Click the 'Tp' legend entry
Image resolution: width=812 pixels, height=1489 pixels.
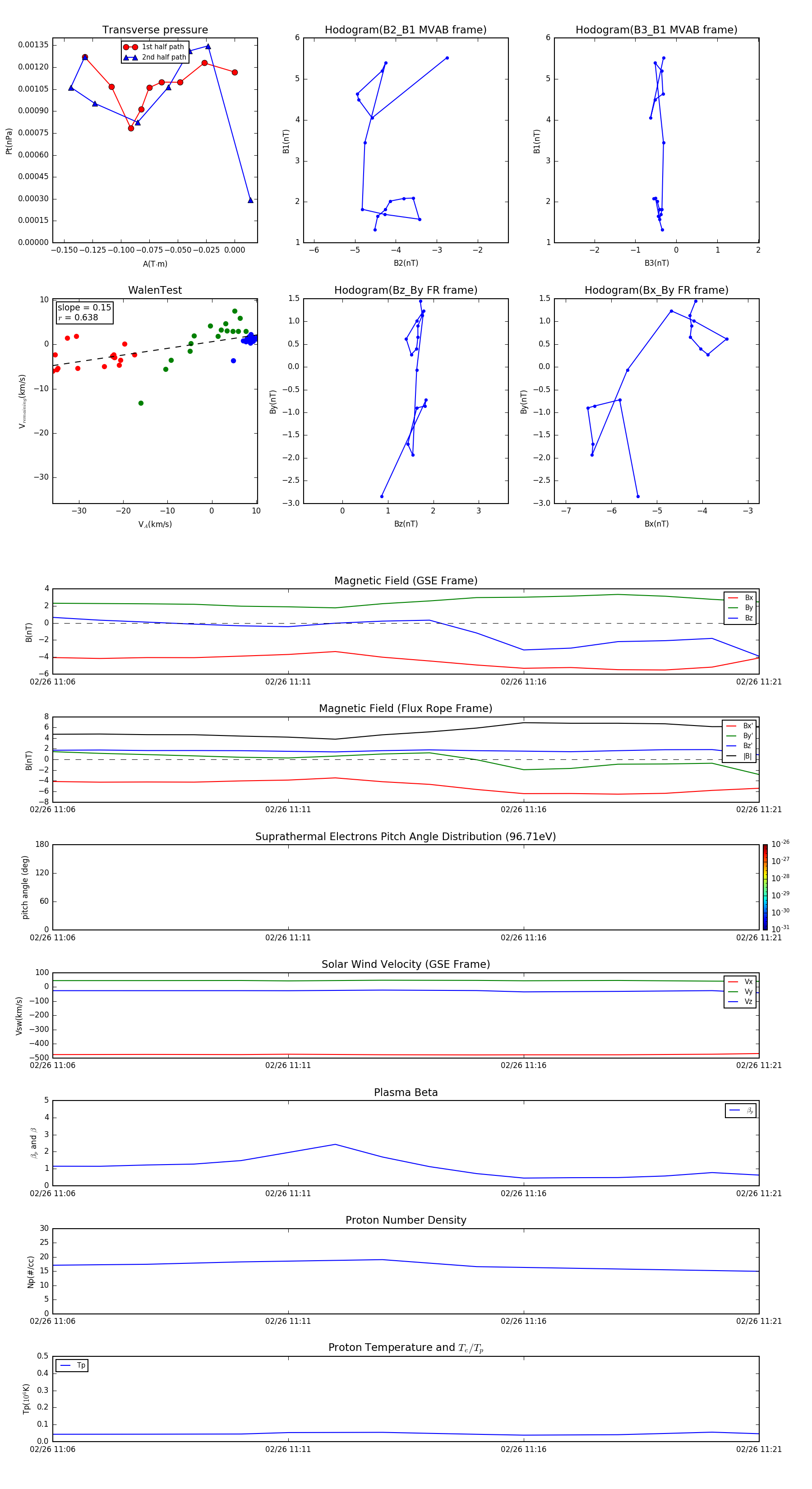point(72,1366)
